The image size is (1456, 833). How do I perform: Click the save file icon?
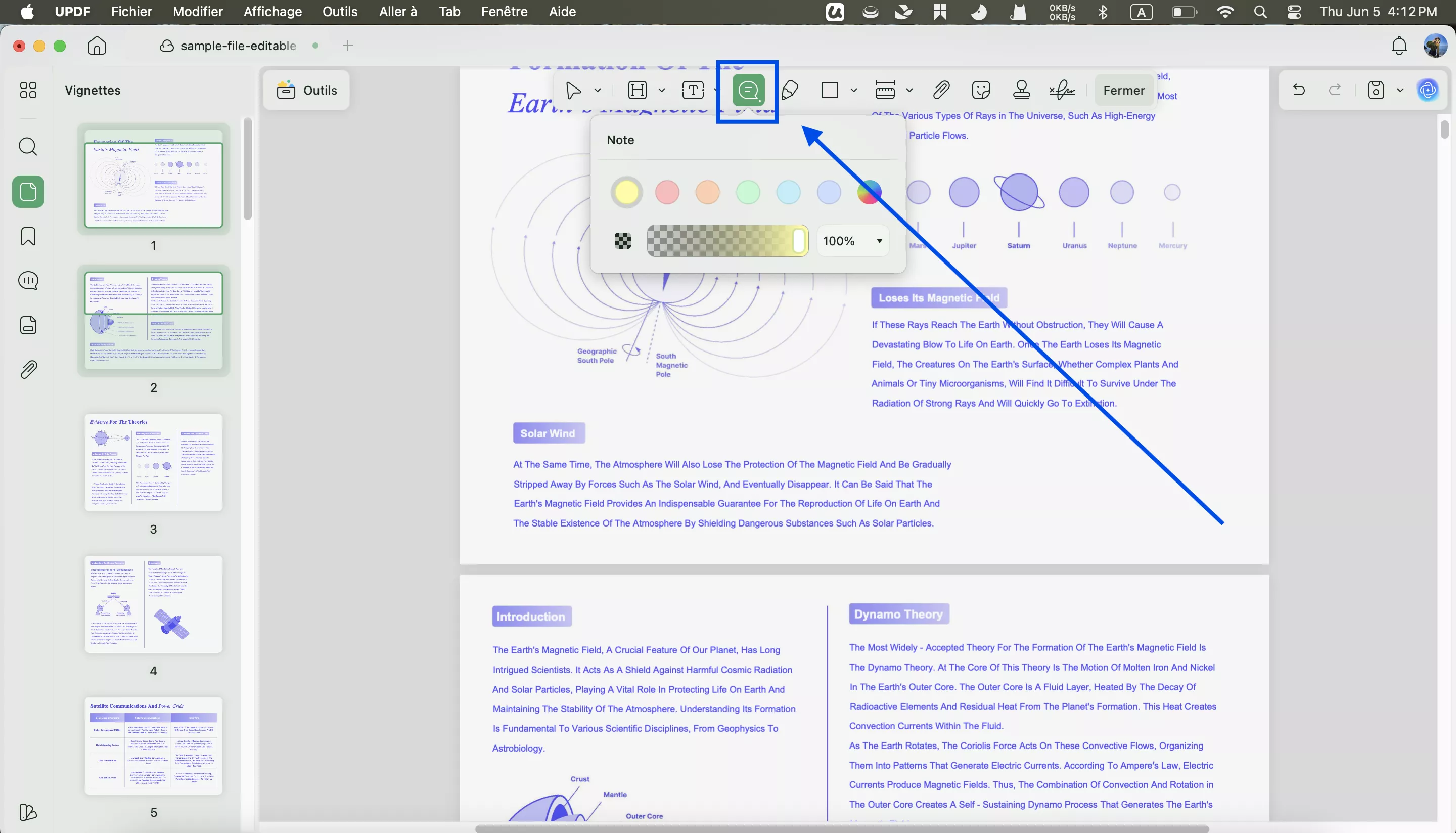1376,91
